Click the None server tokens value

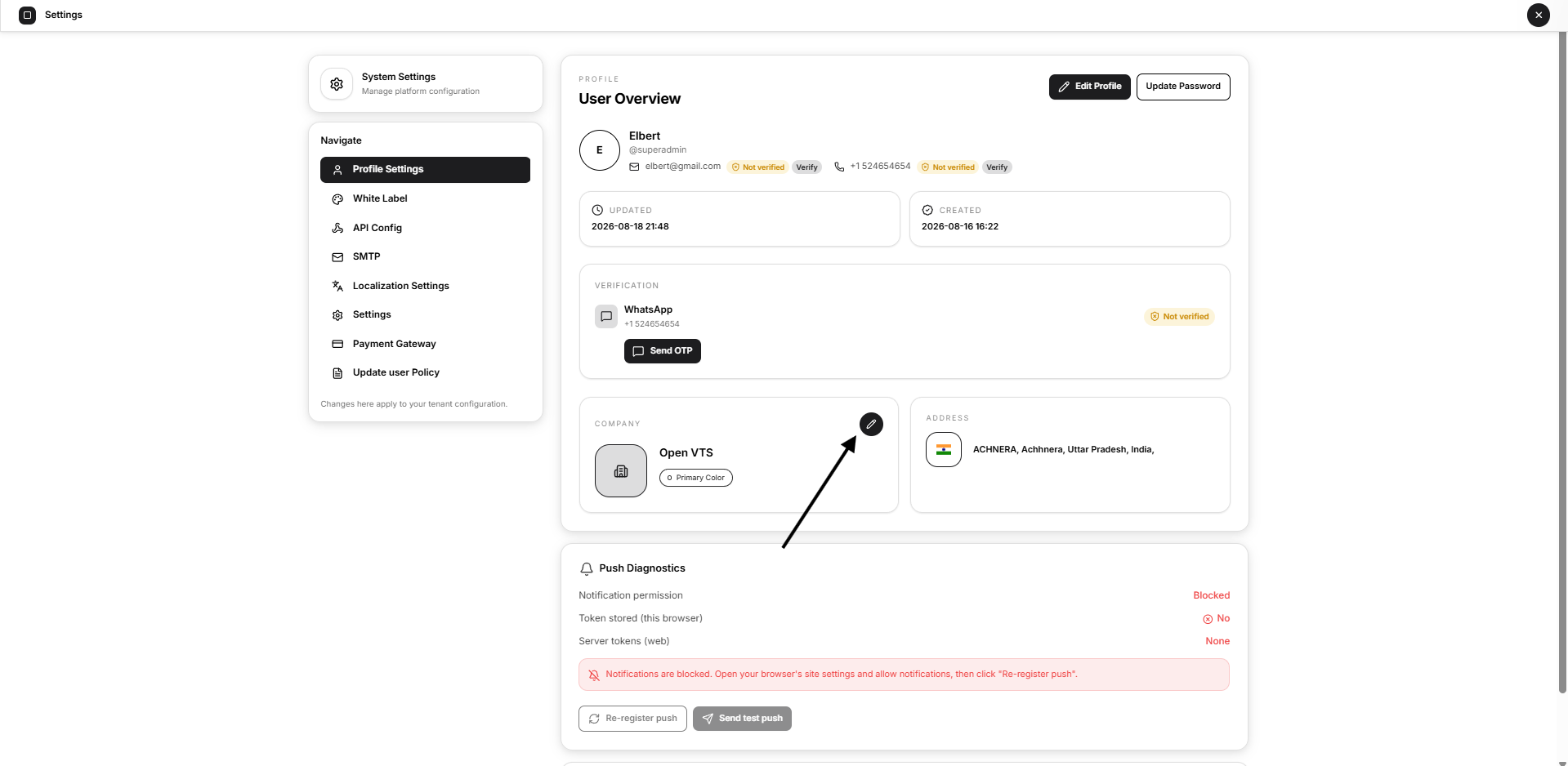(x=1217, y=641)
